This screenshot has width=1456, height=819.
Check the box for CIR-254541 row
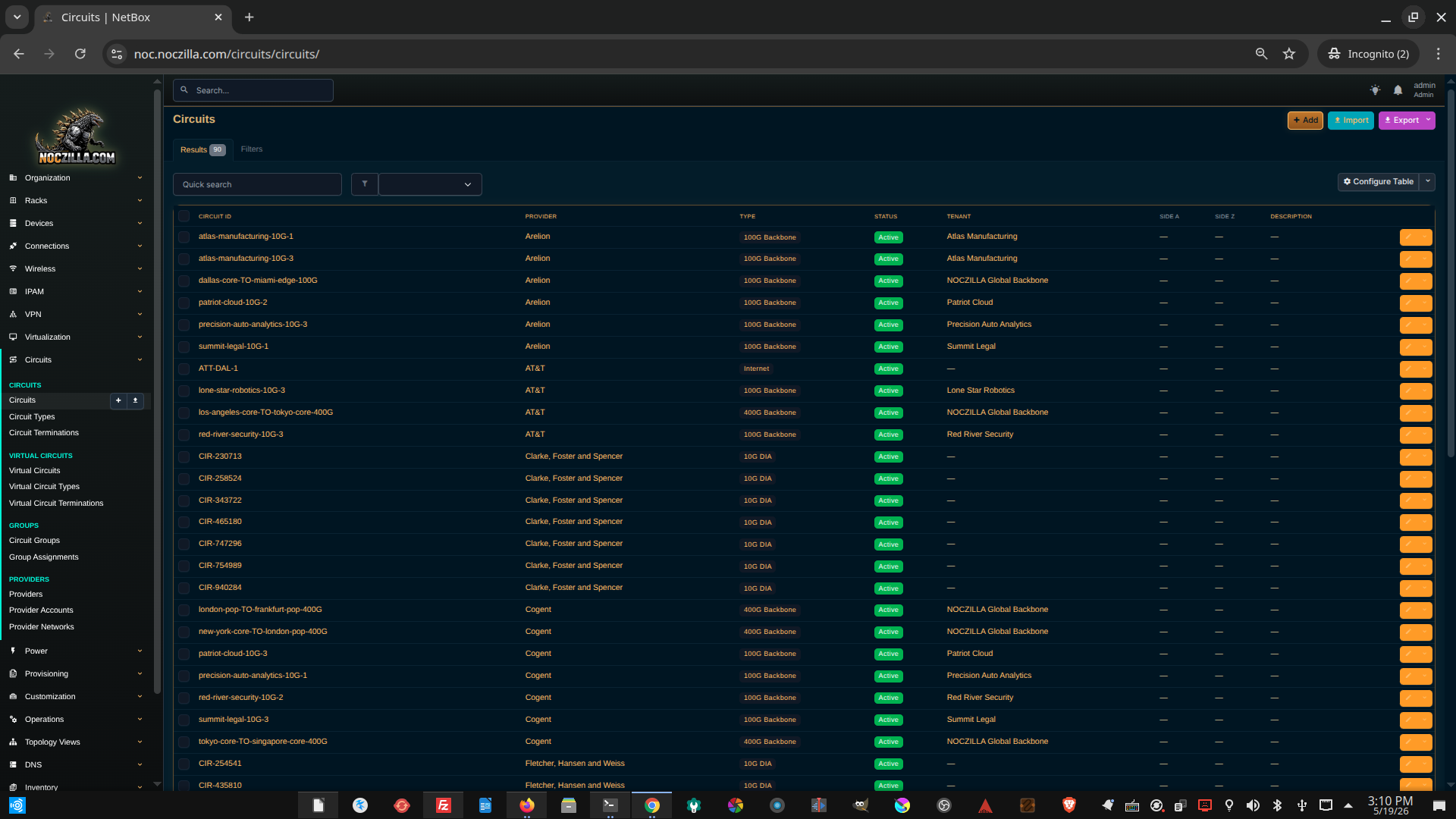(x=184, y=764)
